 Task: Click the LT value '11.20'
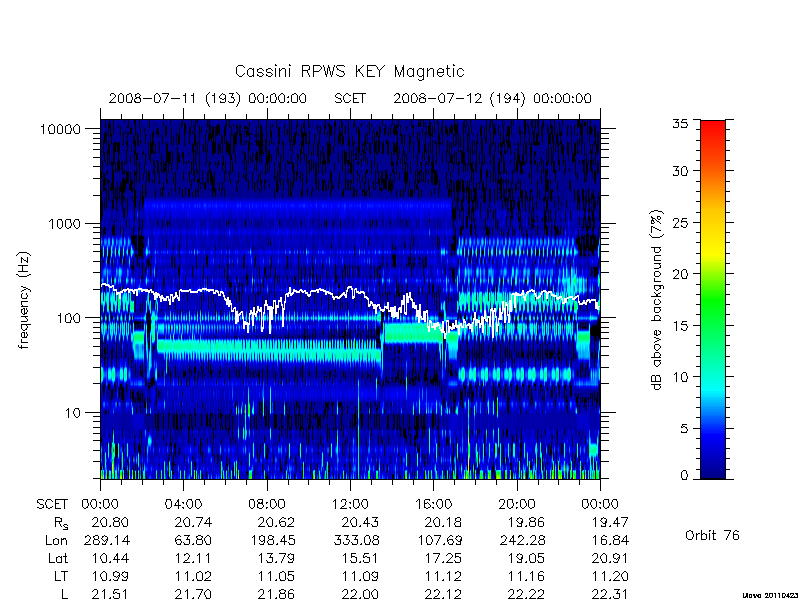point(610,577)
